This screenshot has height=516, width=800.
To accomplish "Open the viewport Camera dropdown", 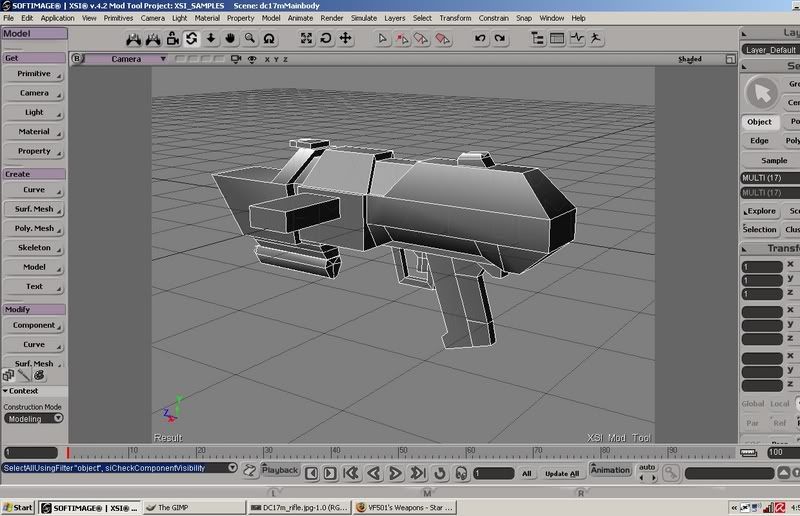I will click(x=126, y=59).
